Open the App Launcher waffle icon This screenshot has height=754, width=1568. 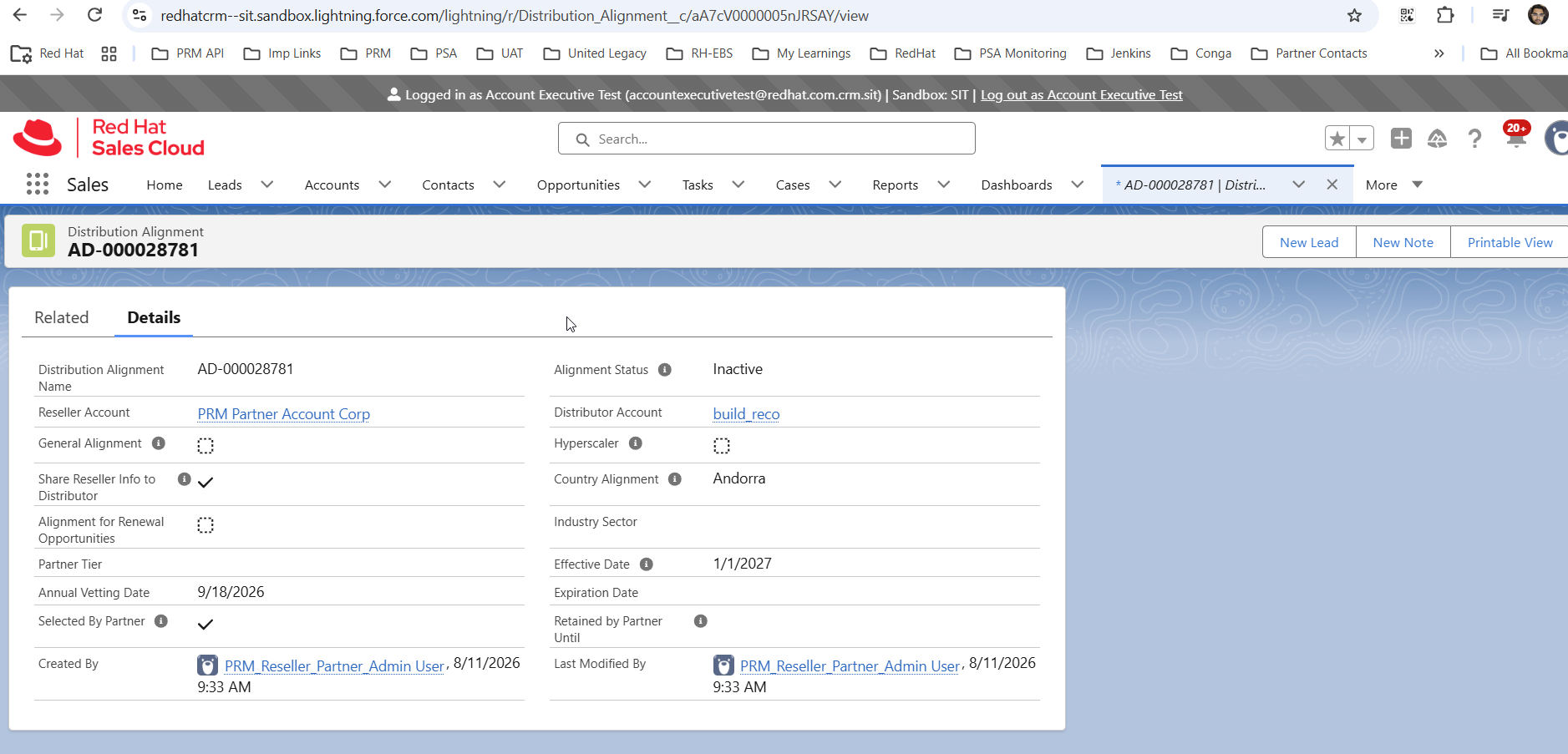pyautogui.click(x=38, y=185)
